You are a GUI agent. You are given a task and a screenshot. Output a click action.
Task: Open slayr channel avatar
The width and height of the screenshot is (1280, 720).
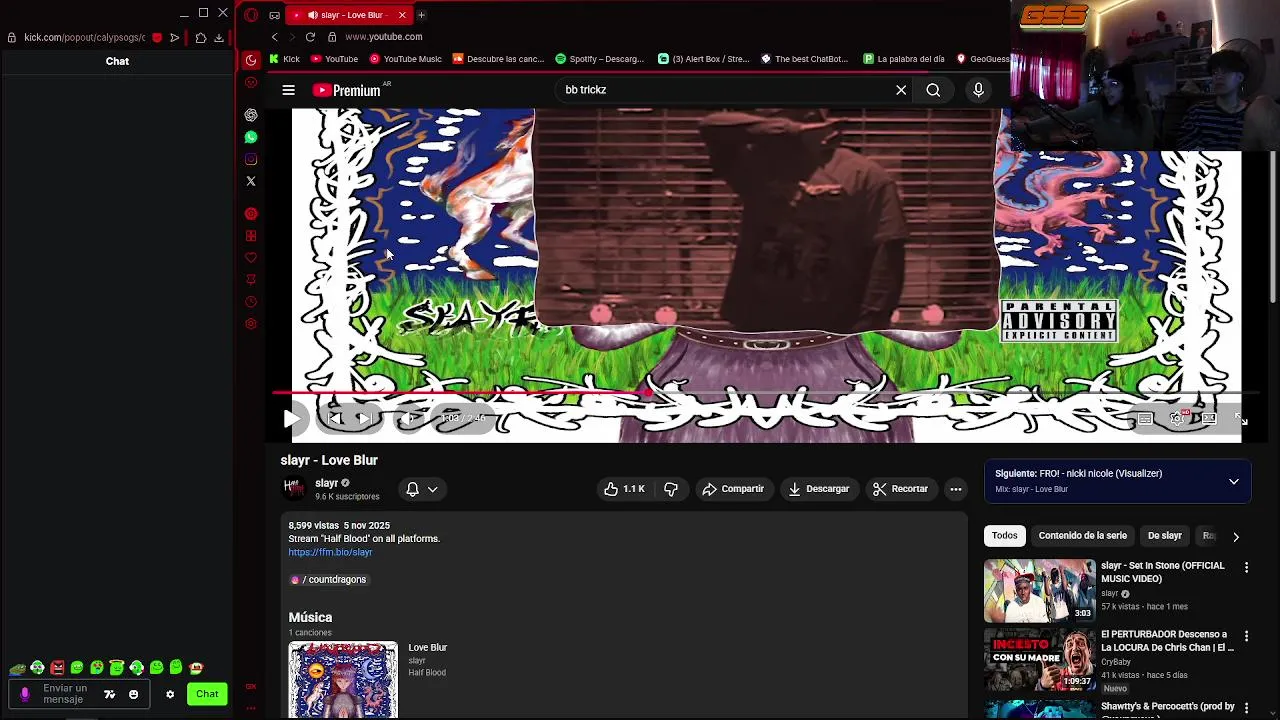293,488
